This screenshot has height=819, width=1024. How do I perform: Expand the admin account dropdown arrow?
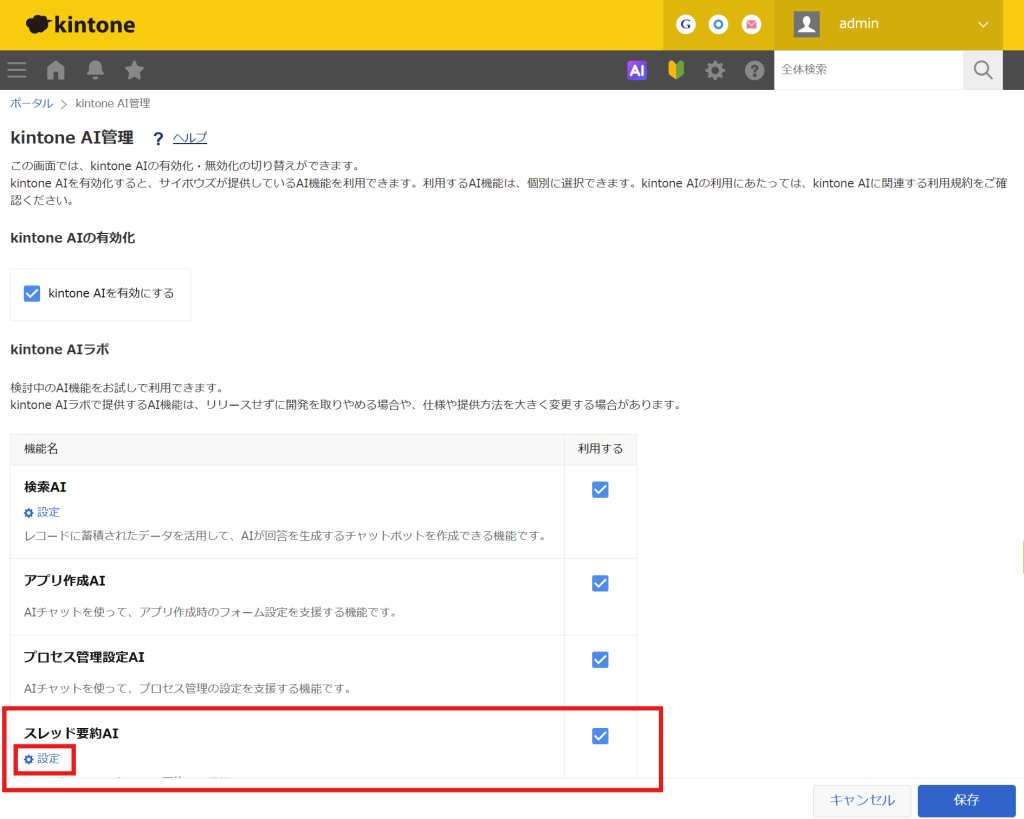point(983,25)
